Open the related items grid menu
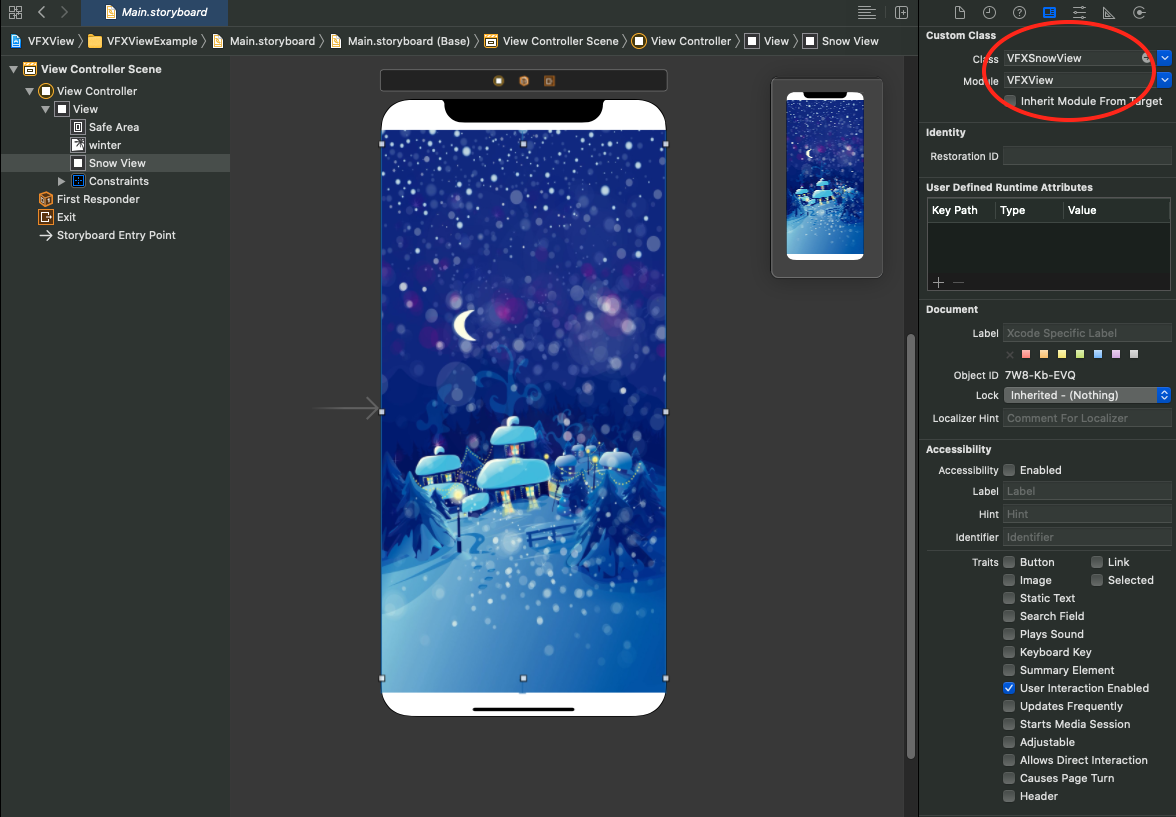This screenshot has width=1176, height=817. tap(15, 12)
